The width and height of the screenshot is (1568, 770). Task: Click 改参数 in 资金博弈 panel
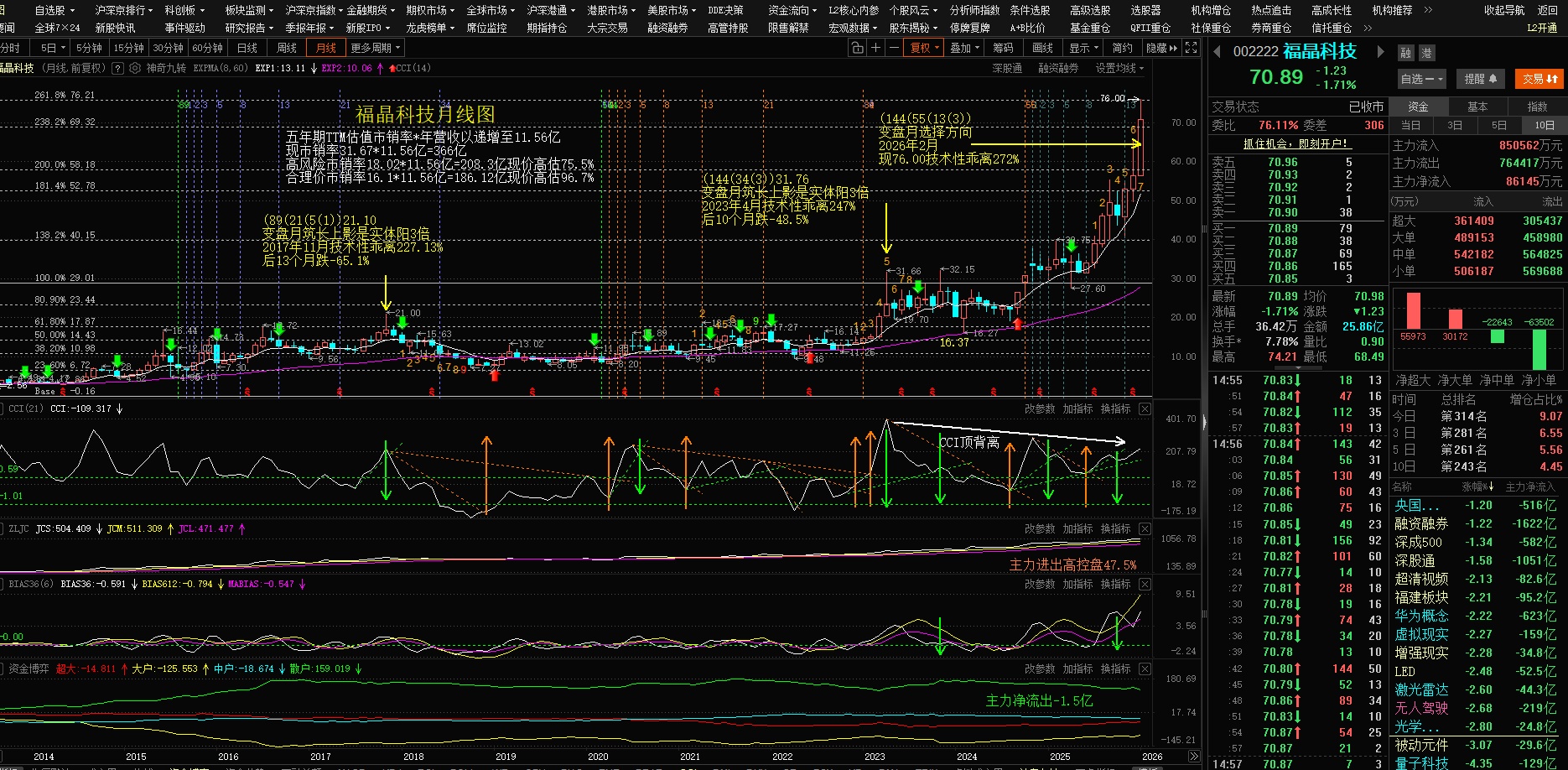coord(1040,669)
